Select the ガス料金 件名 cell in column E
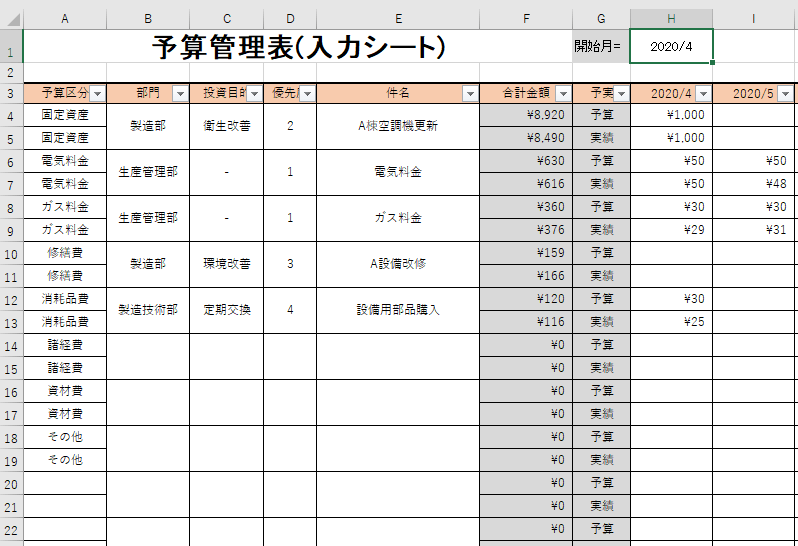Screen dimensions: 798x546 click(398, 218)
